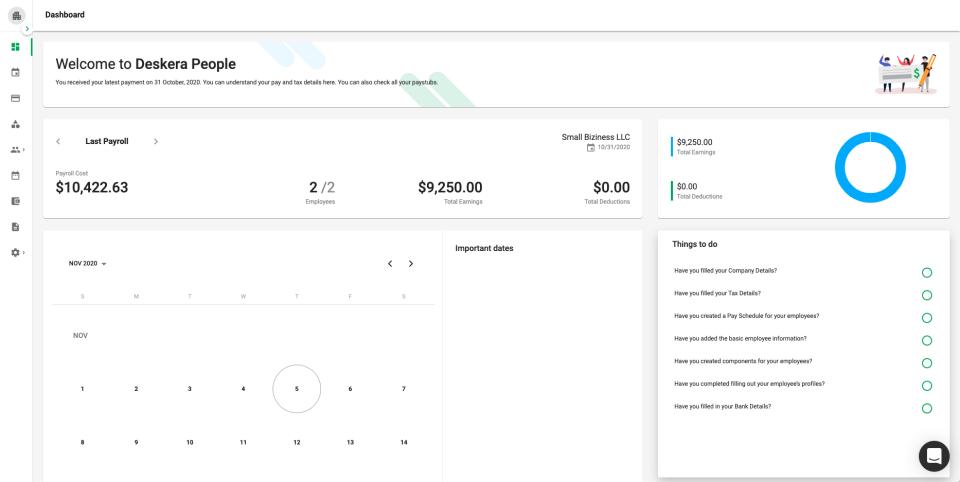This screenshot has height=482, width=960.
Task: Go to next payroll with right chevron
Action: pyautogui.click(x=156, y=141)
